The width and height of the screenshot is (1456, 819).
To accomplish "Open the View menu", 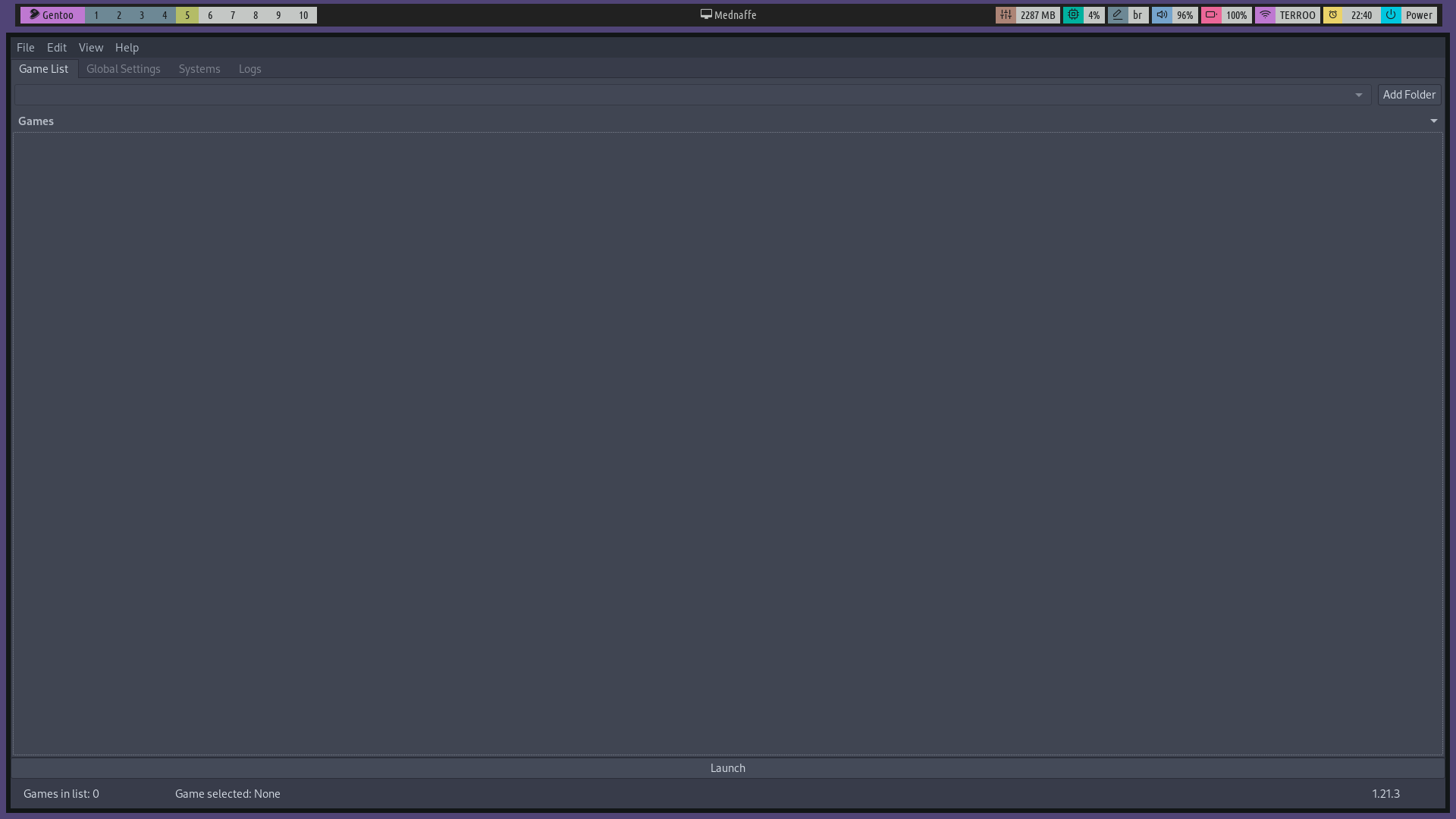I will click(91, 47).
